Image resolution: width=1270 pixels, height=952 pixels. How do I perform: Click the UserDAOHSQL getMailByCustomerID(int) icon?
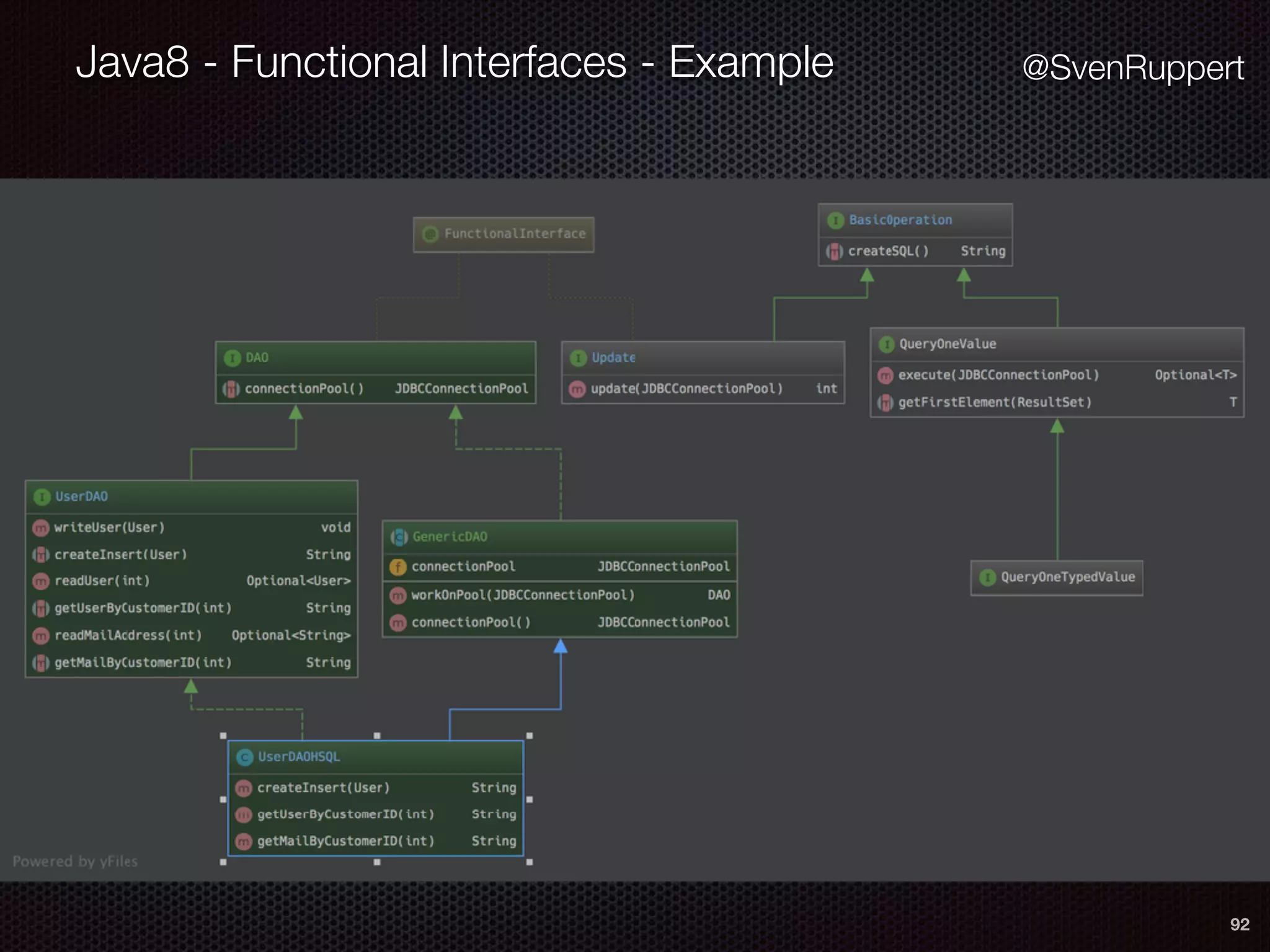[x=244, y=841]
